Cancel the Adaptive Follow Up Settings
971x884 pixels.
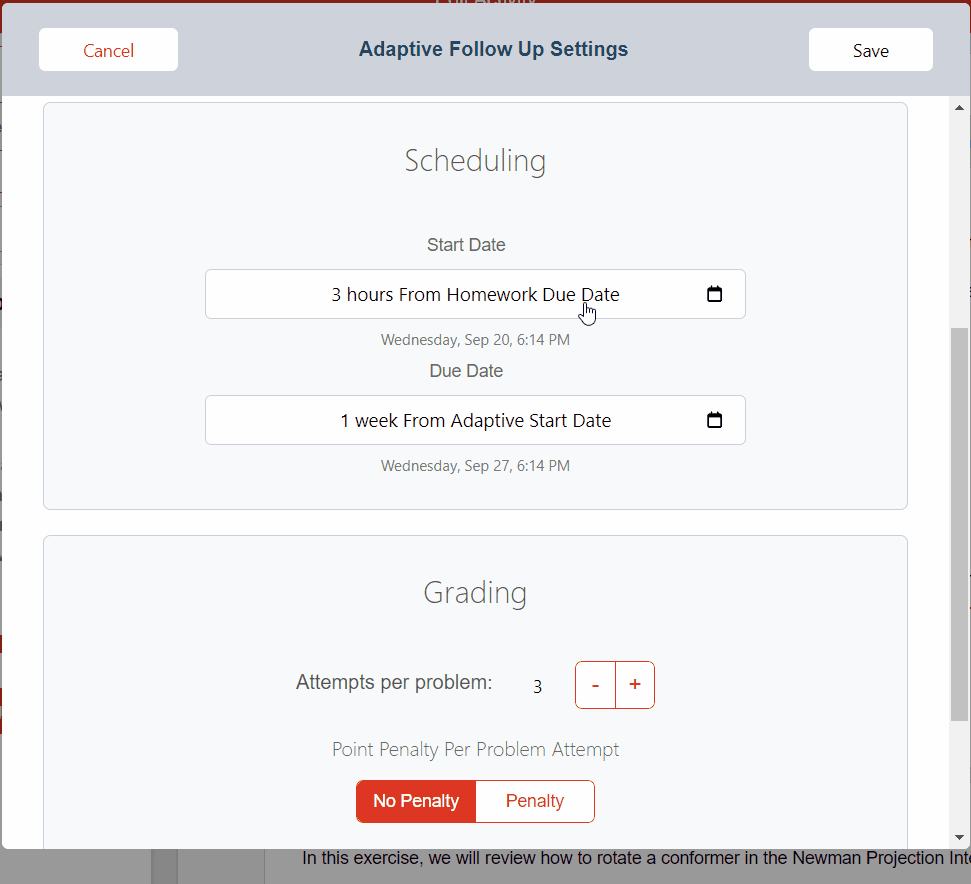[x=108, y=50]
